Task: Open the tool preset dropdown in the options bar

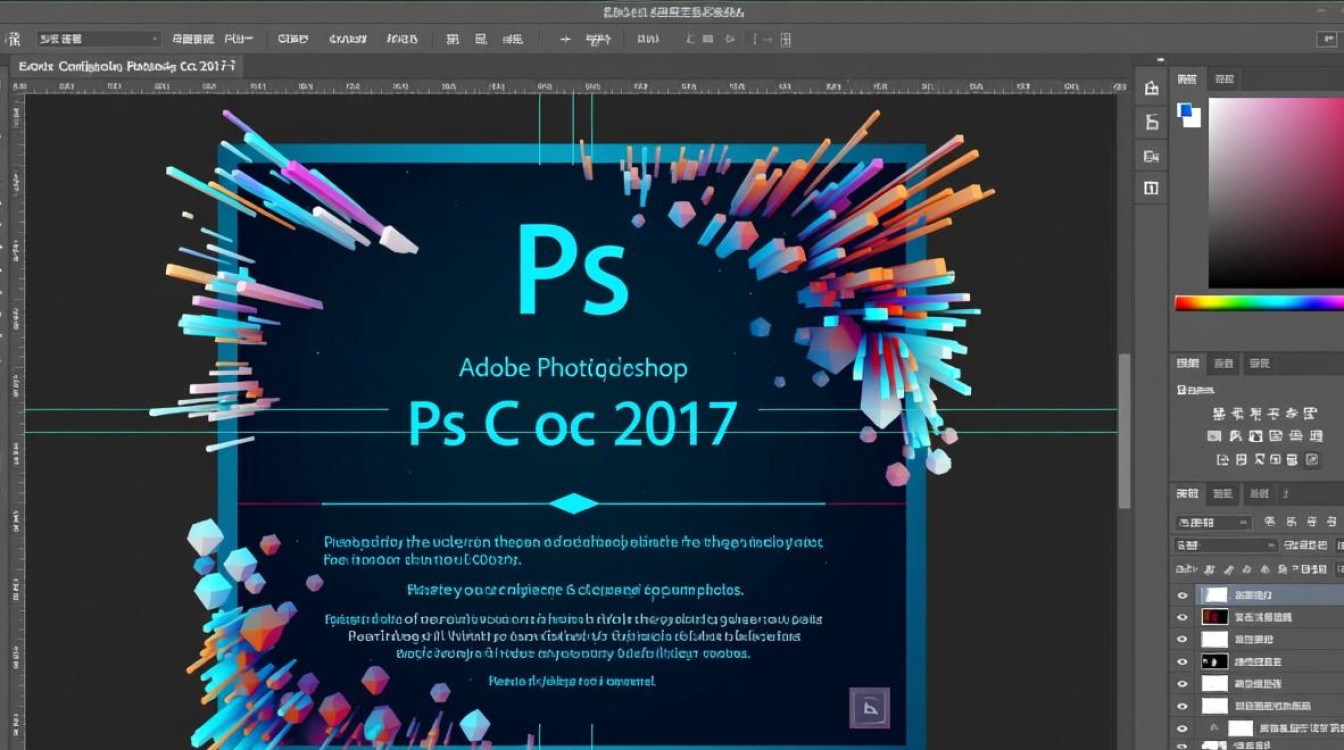Action: click(95, 37)
